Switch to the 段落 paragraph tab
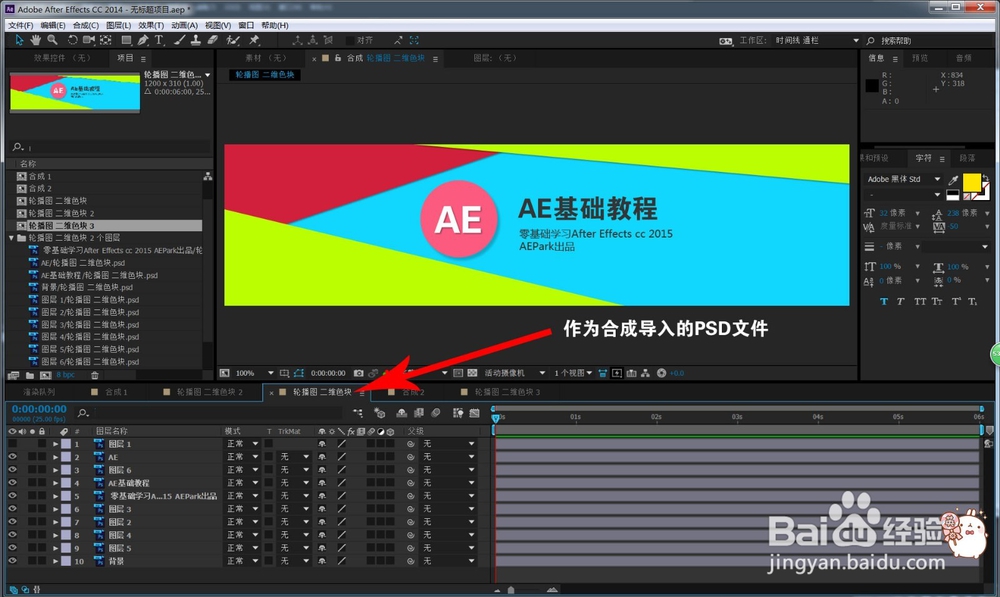Screen dimensions: 1000x597 click(x=967, y=158)
